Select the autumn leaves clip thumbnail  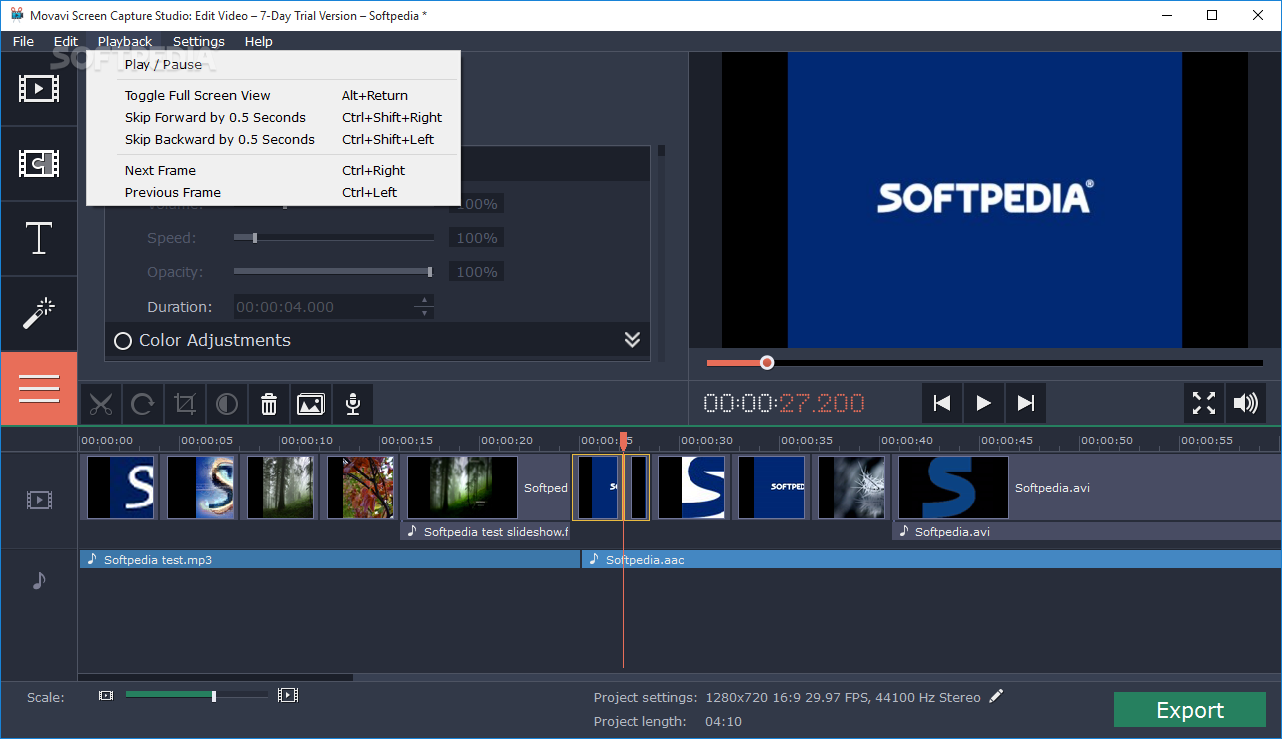[x=360, y=488]
